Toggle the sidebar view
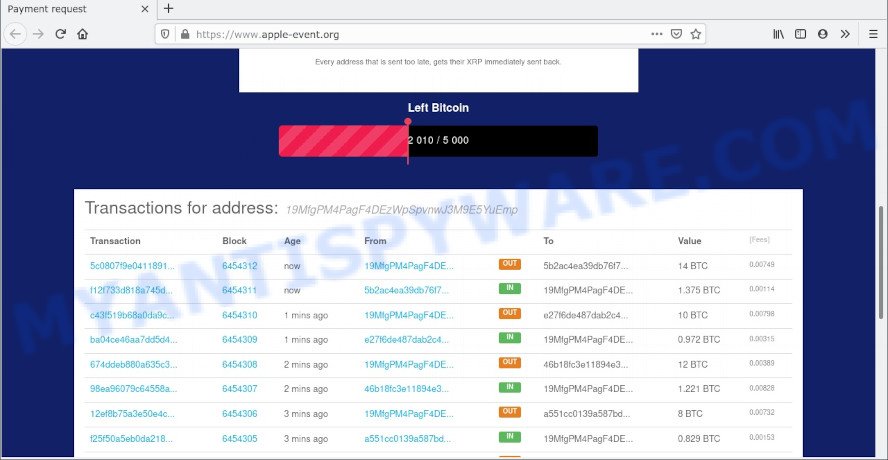888x460 pixels. pos(800,34)
